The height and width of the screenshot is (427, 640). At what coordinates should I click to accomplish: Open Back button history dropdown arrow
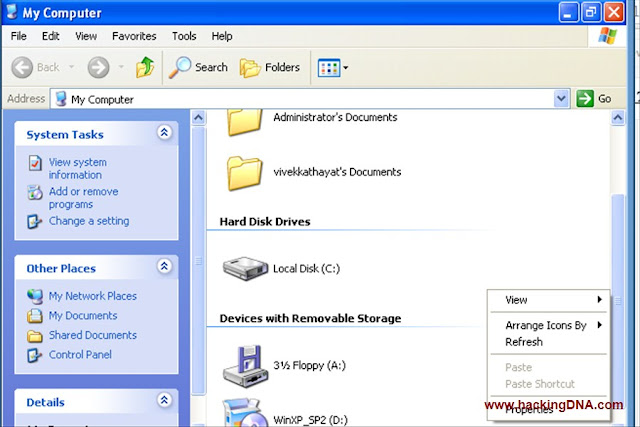[x=71, y=67]
